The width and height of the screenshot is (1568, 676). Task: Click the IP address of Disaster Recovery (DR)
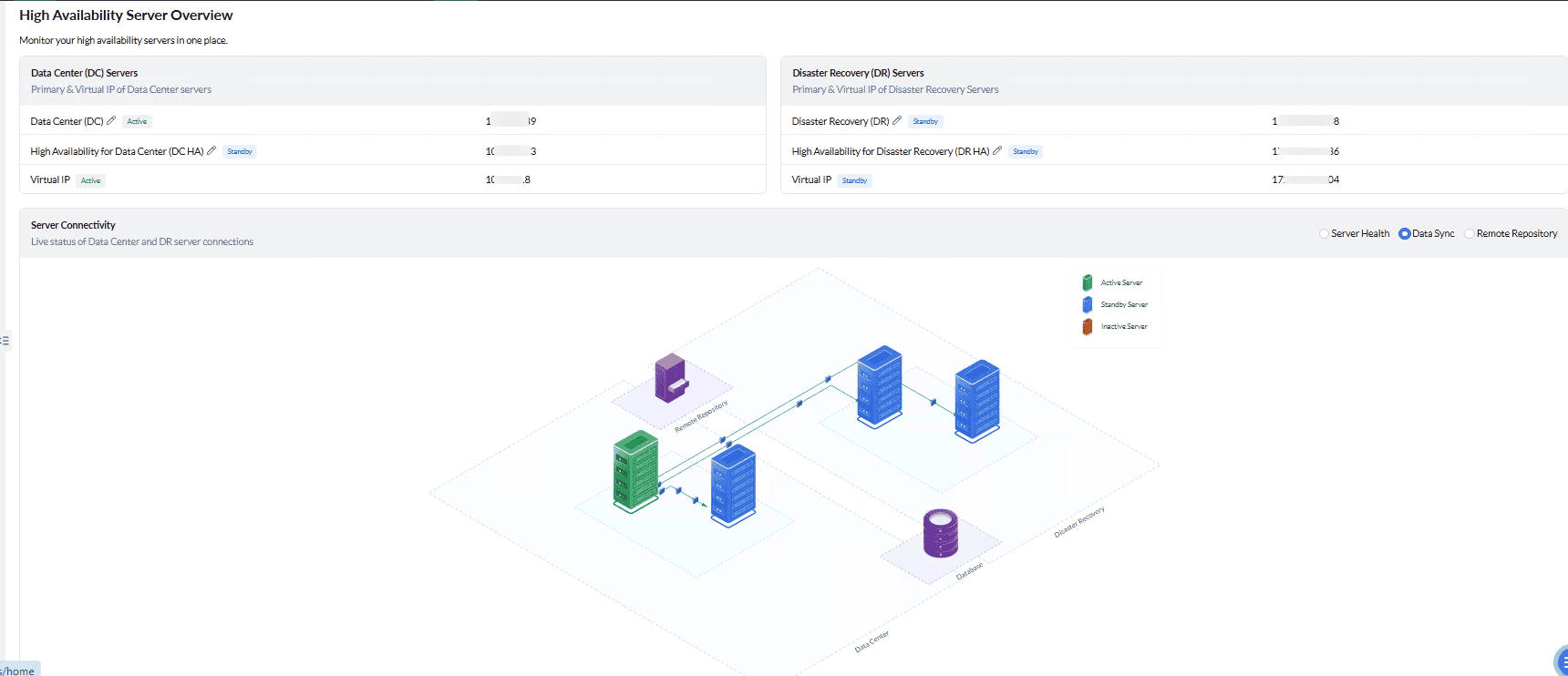(x=1305, y=121)
